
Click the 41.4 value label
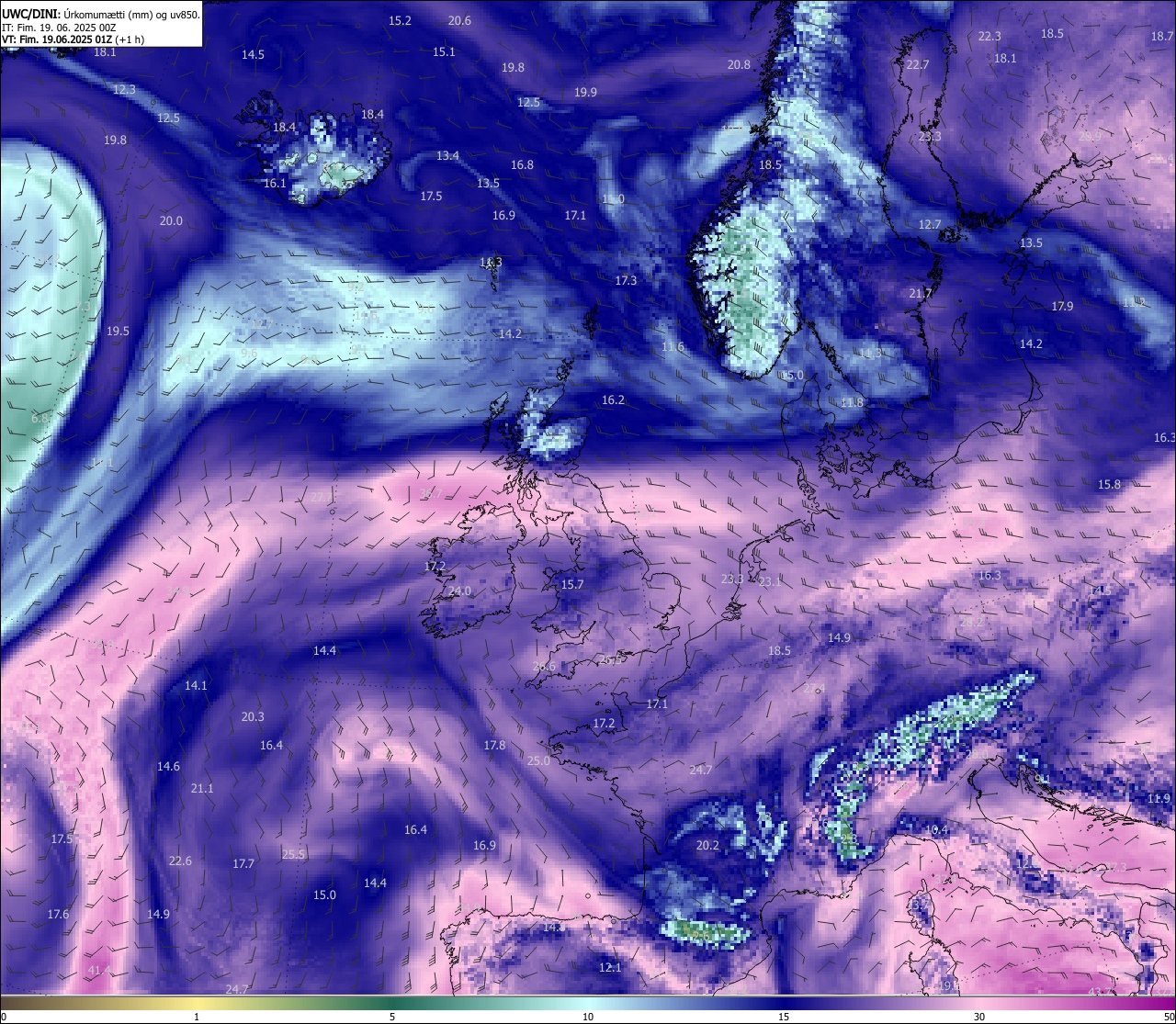pos(99,970)
